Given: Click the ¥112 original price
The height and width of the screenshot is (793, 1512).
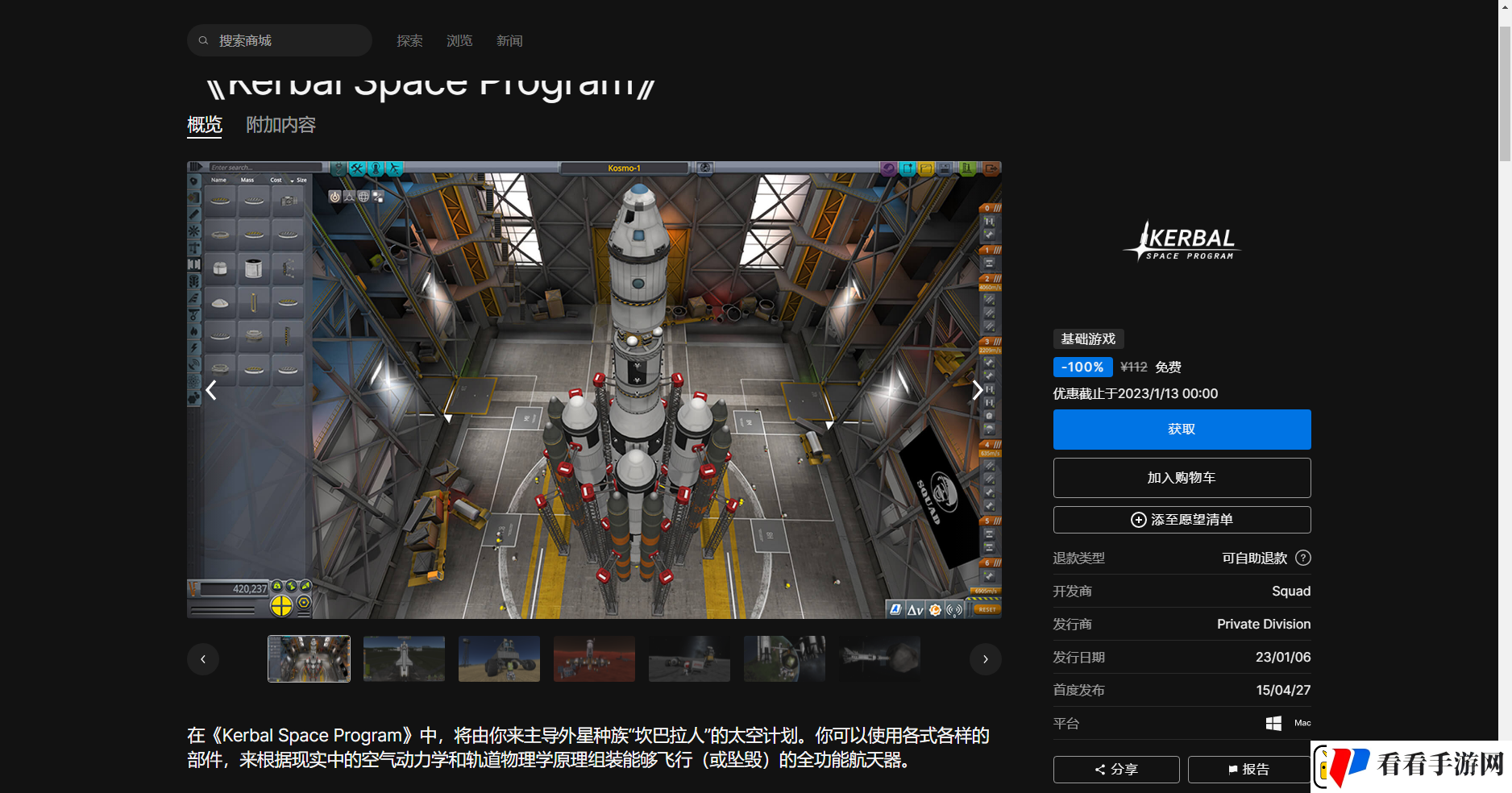Looking at the screenshot, I should click(1134, 367).
